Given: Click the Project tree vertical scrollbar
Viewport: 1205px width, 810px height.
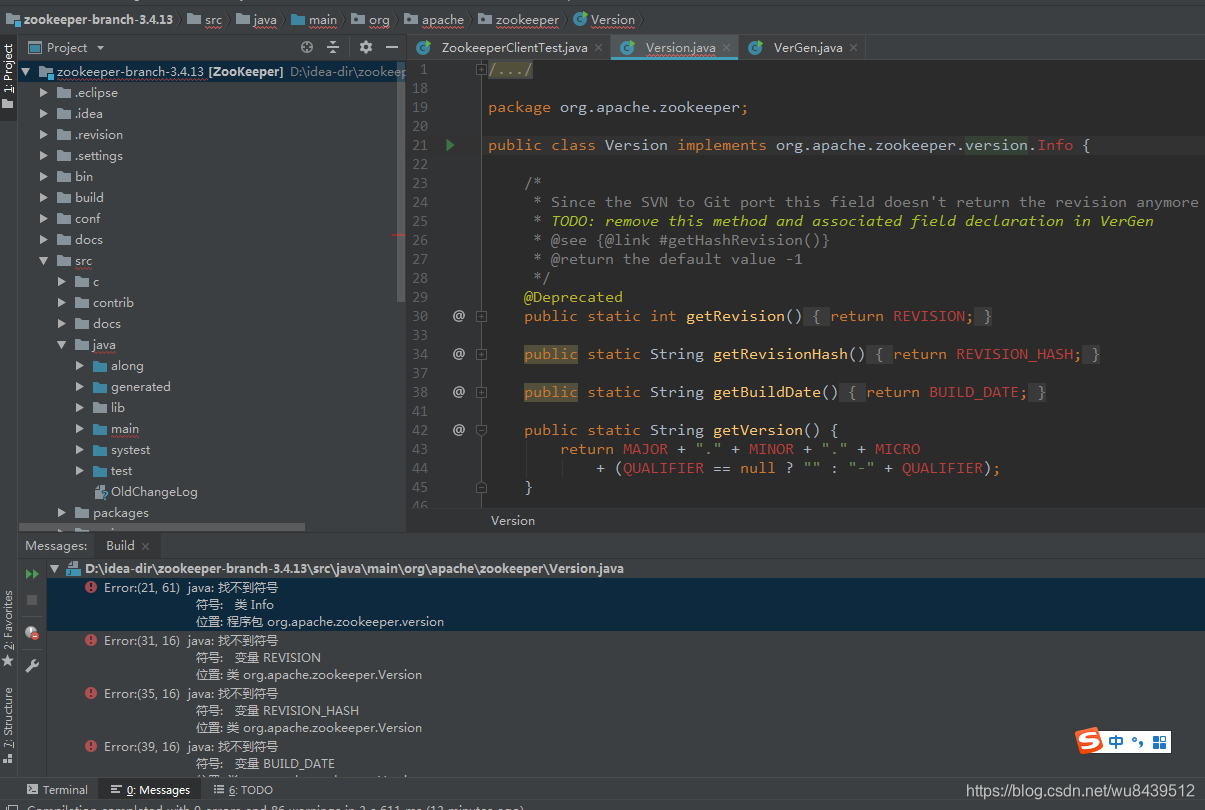Looking at the screenshot, I should click(402, 180).
